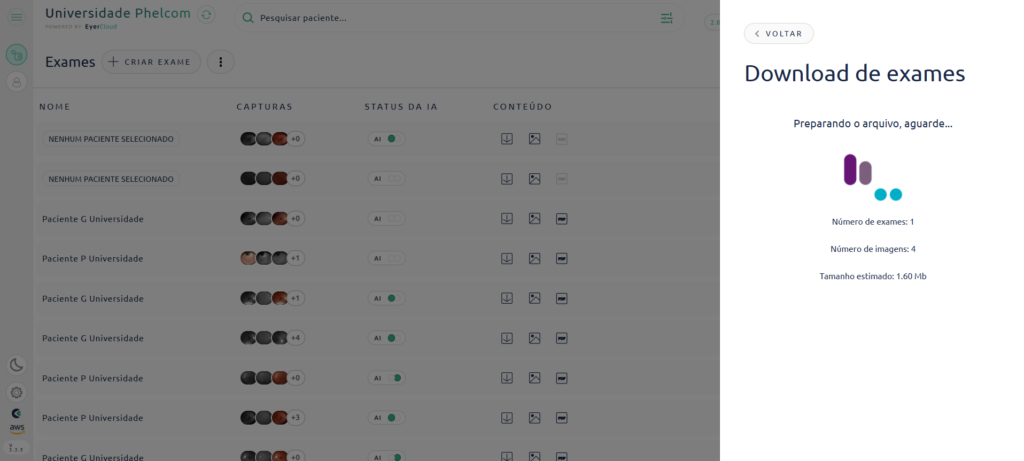Open the patients icon in the left sidebar

point(16,82)
